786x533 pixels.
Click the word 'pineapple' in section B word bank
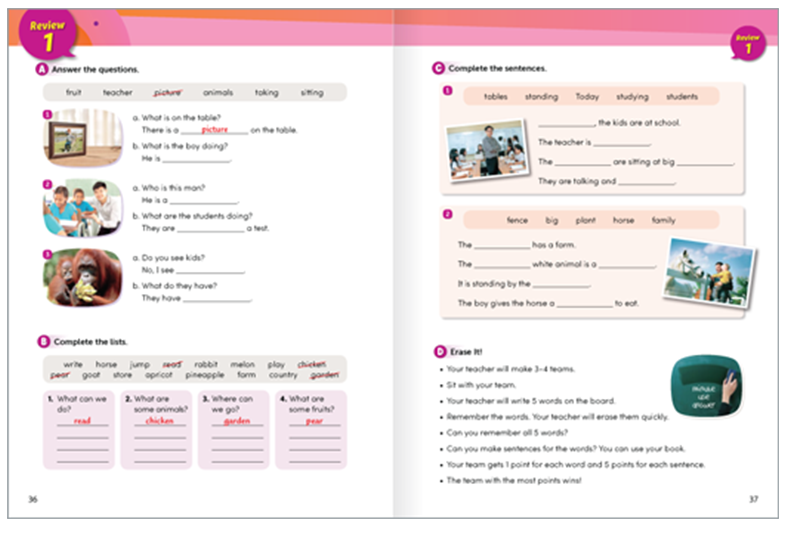coord(205,375)
